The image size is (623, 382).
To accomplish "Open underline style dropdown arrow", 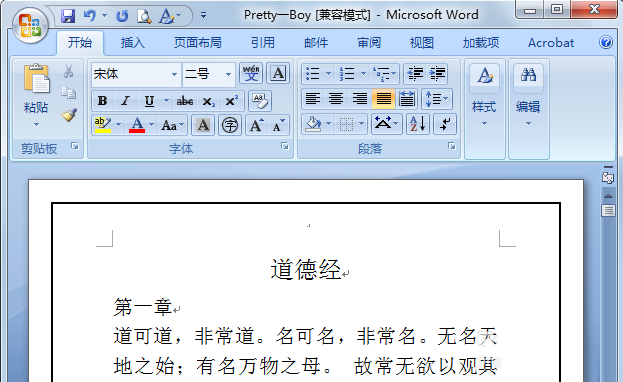I will click(166, 101).
